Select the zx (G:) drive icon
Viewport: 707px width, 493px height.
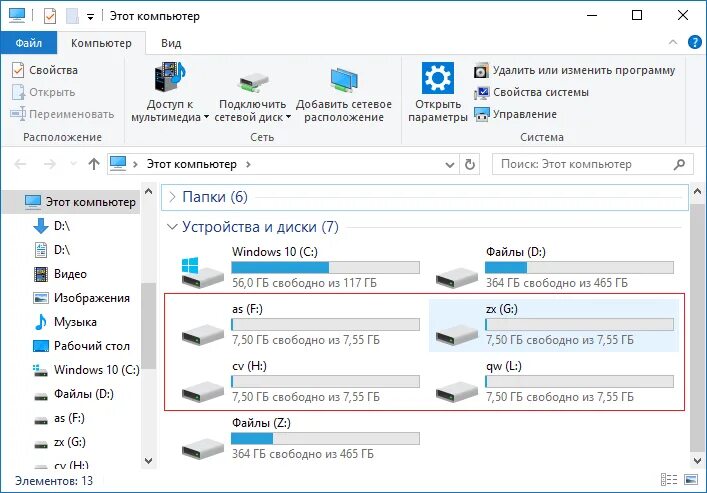tap(456, 334)
